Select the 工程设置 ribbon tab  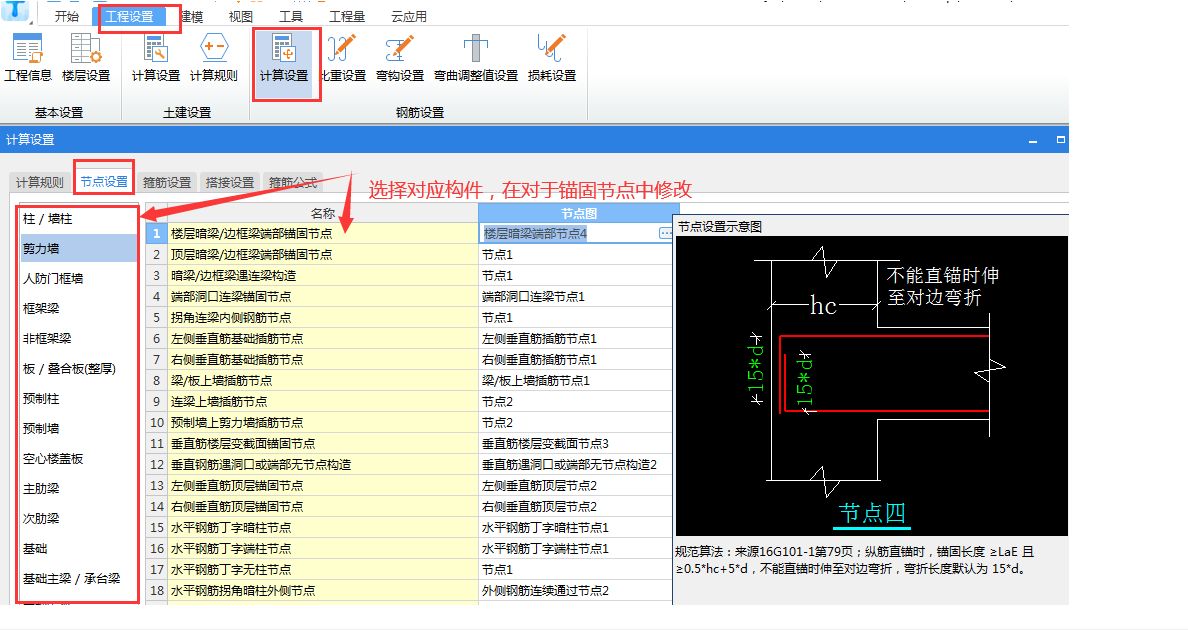click(x=129, y=16)
